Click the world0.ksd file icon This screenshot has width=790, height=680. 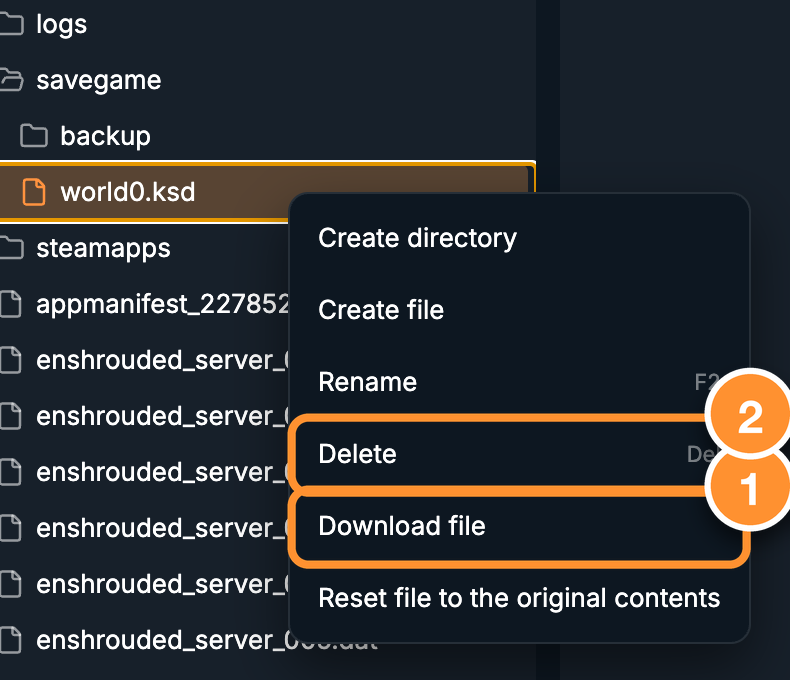(x=34, y=192)
